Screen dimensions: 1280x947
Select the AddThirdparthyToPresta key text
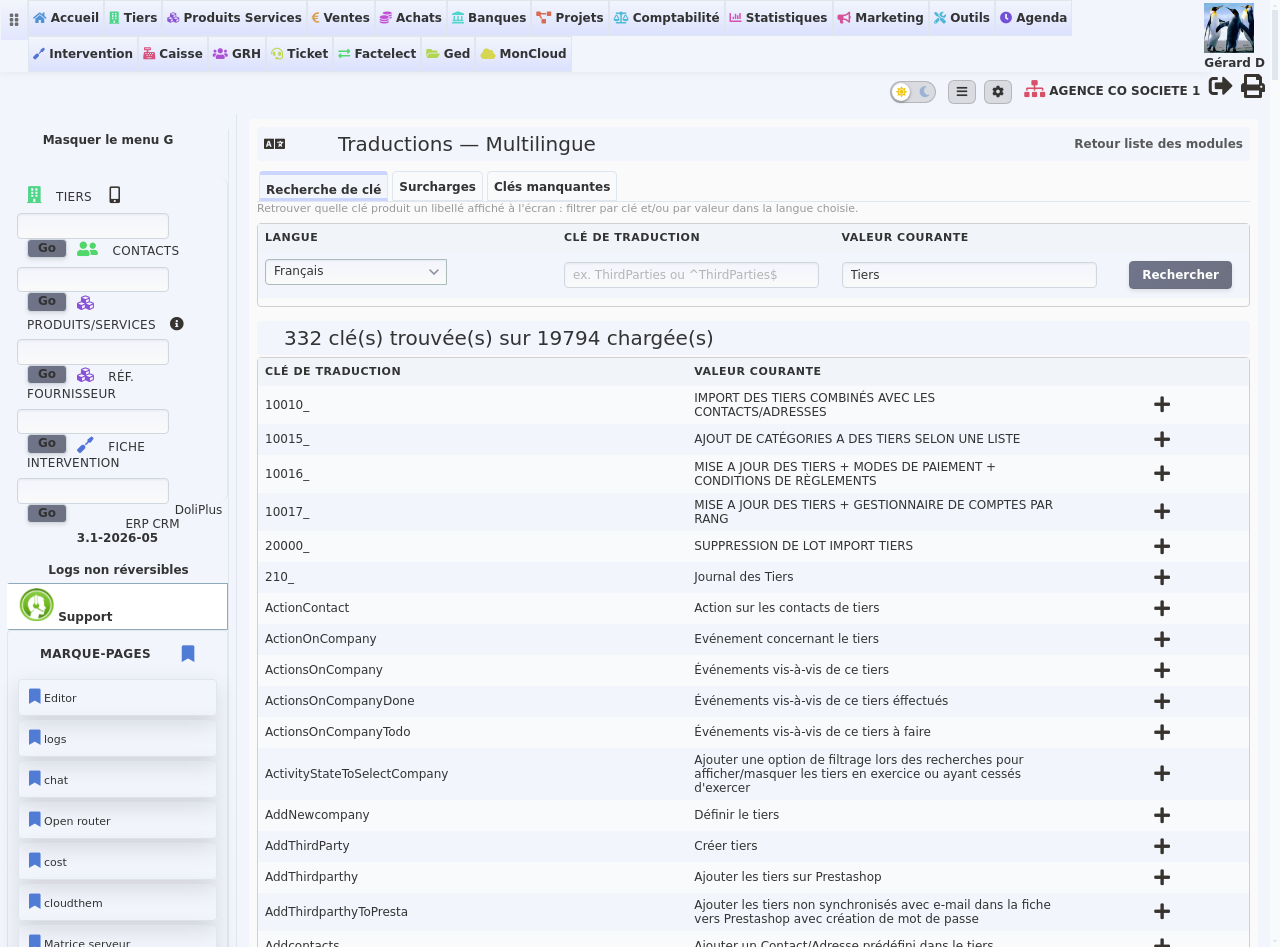(336, 912)
